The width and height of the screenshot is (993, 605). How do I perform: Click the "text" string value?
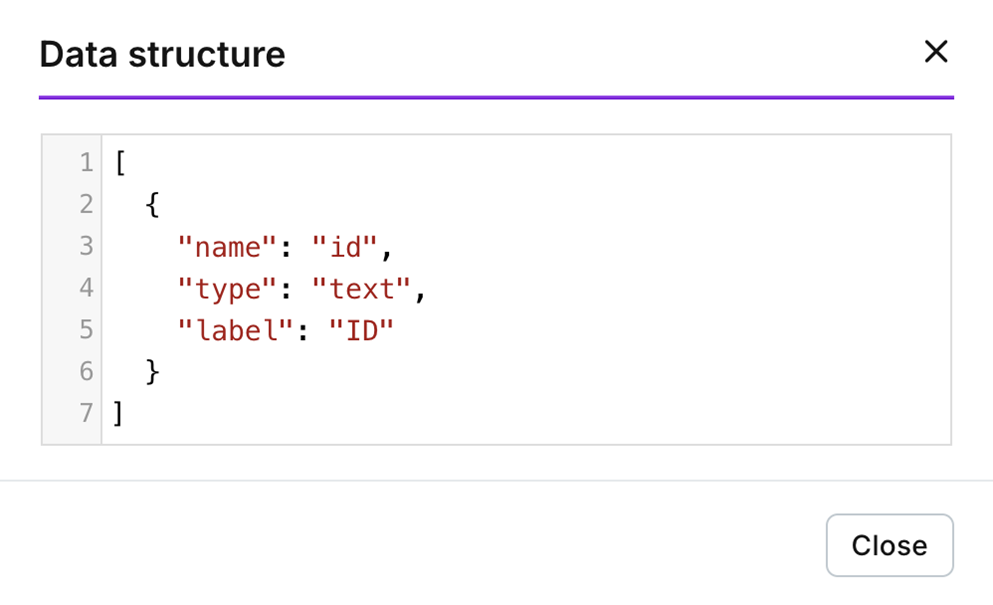click(363, 289)
